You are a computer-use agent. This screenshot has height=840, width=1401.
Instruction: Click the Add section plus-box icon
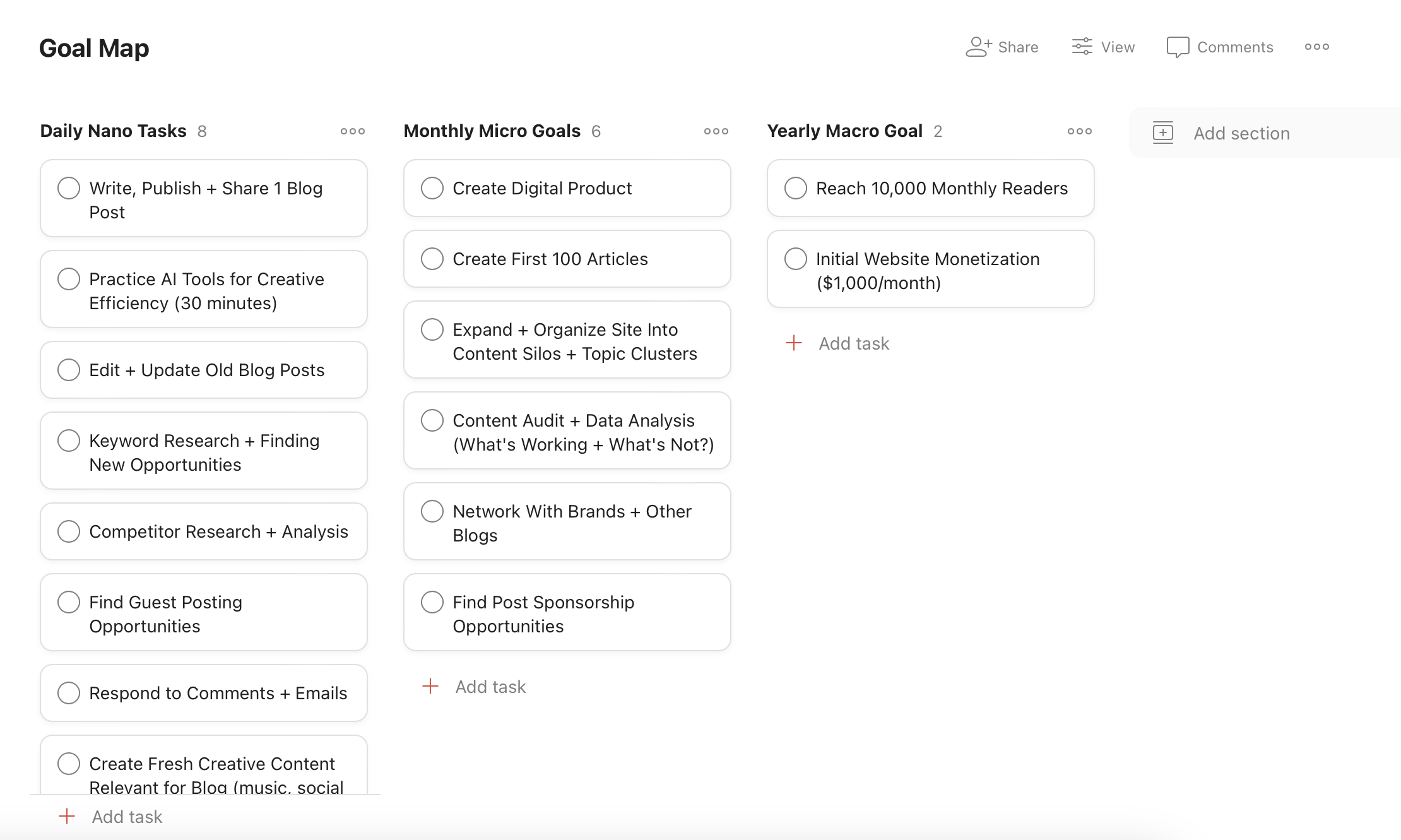(1162, 133)
